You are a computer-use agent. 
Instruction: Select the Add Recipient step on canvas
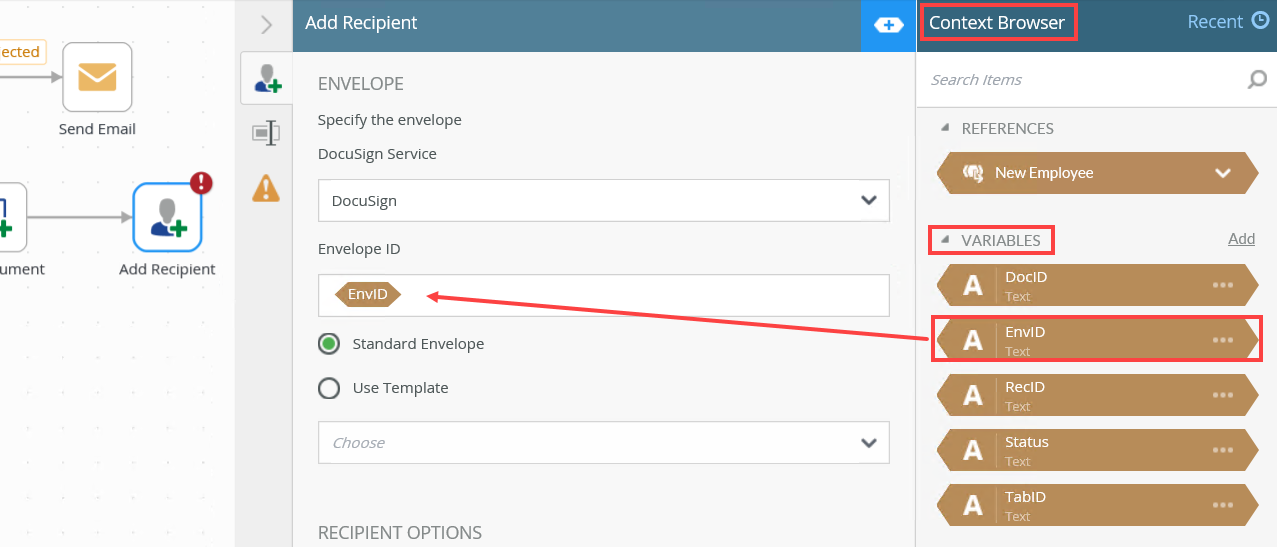[167, 217]
